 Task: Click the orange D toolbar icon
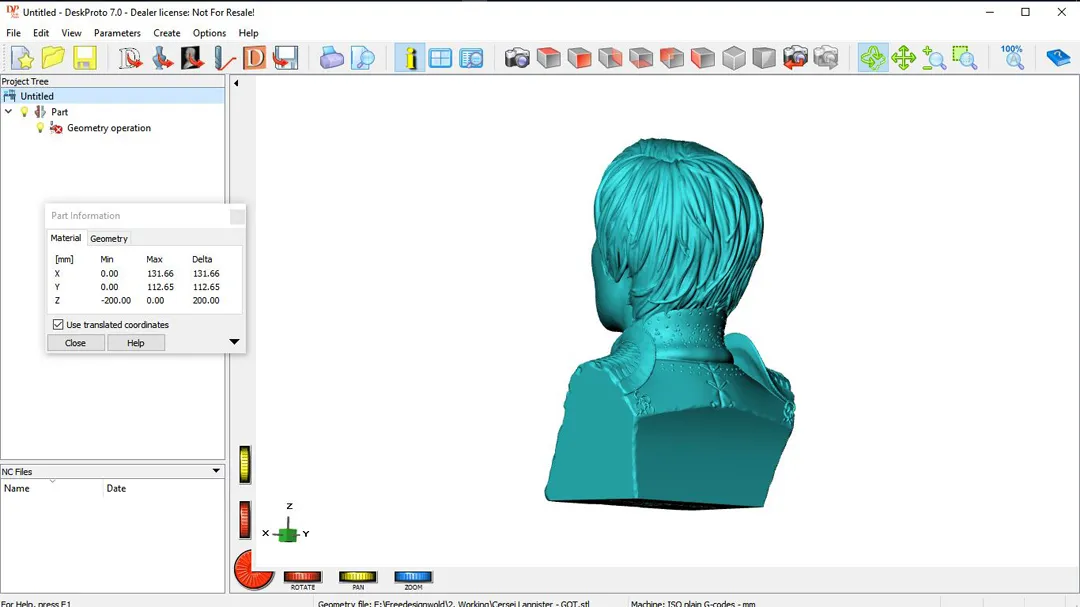254,58
